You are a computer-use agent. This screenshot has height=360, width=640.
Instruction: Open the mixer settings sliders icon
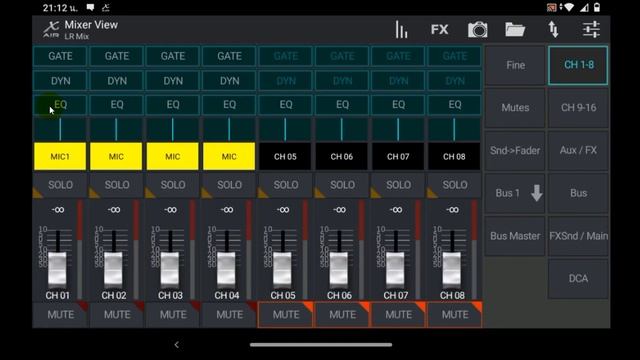point(591,30)
